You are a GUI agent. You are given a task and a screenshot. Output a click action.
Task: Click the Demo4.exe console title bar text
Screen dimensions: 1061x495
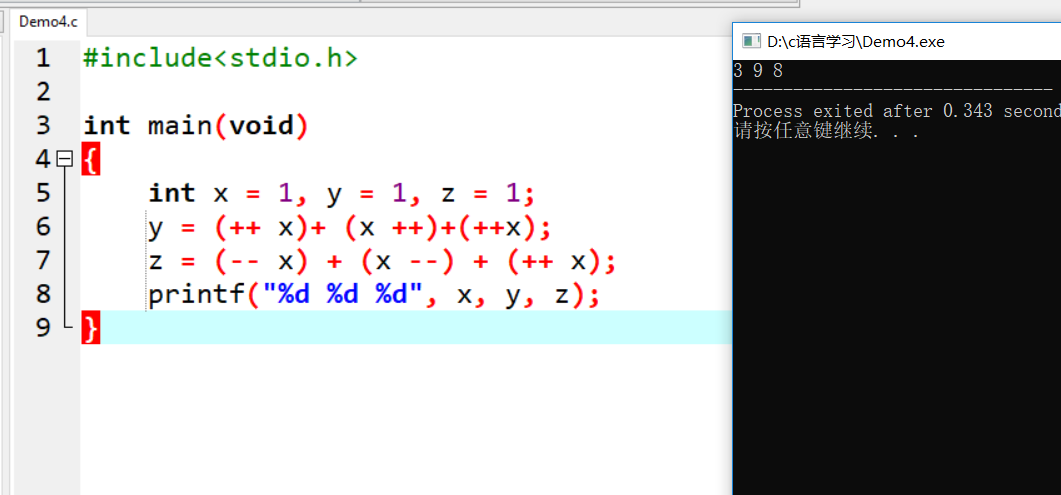[855, 42]
